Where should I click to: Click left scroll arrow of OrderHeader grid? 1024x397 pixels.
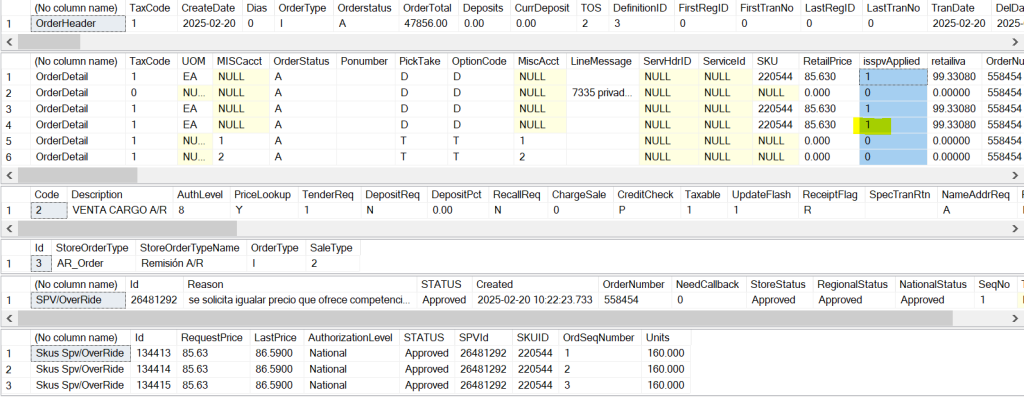8,42
